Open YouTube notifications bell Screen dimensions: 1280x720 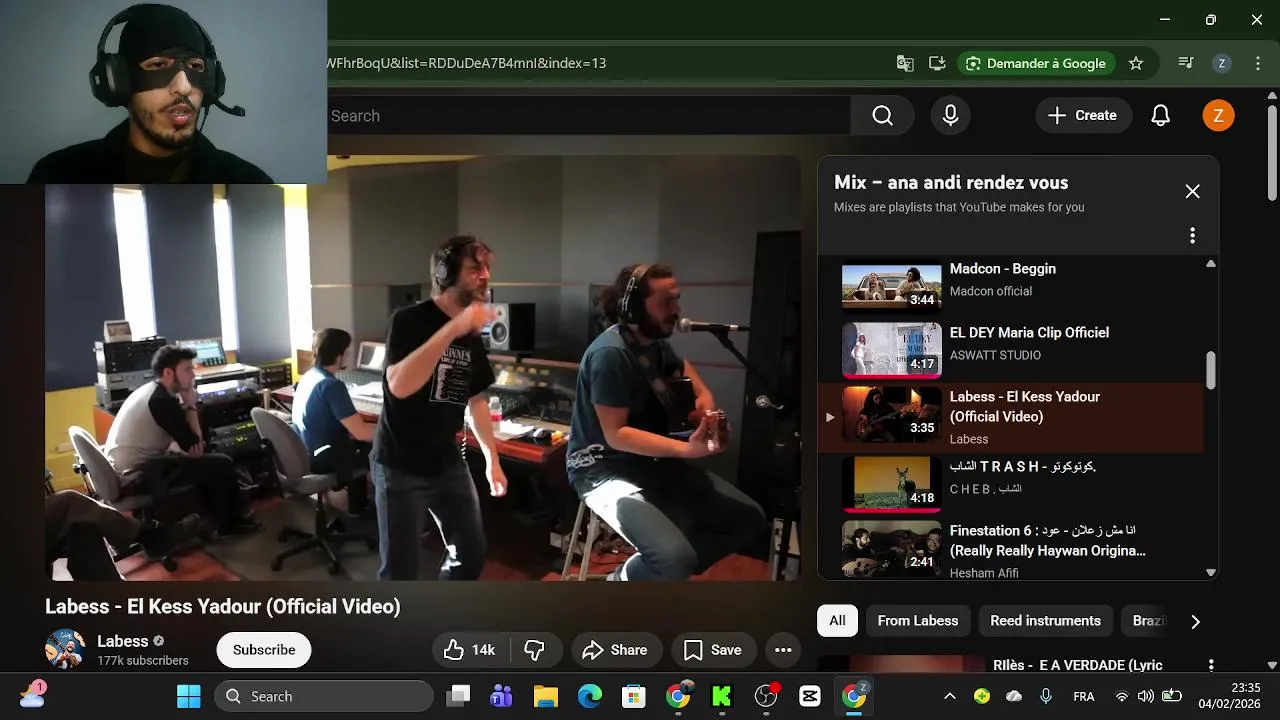(x=1160, y=116)
